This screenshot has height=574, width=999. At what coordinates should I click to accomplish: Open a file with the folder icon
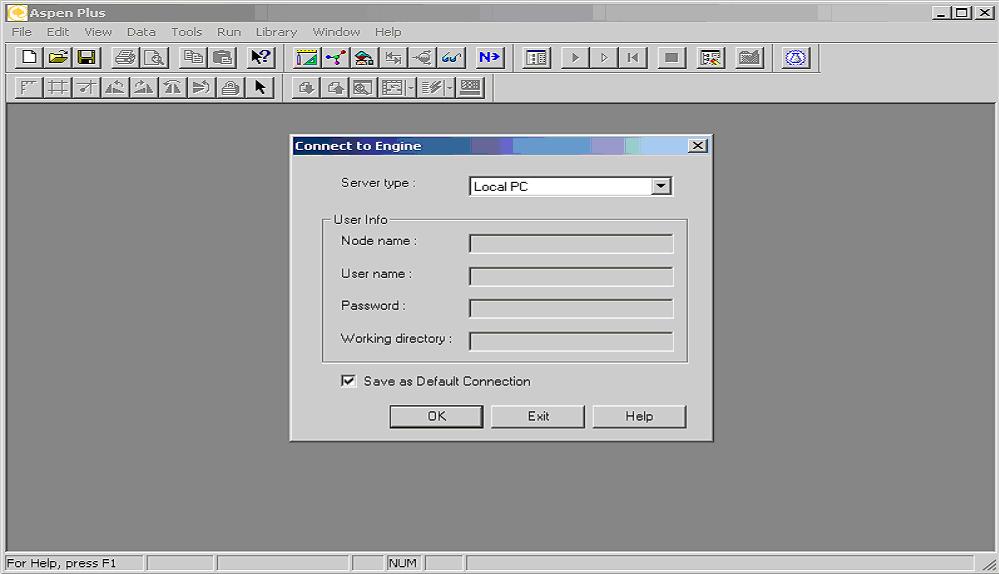coord(58,57)
